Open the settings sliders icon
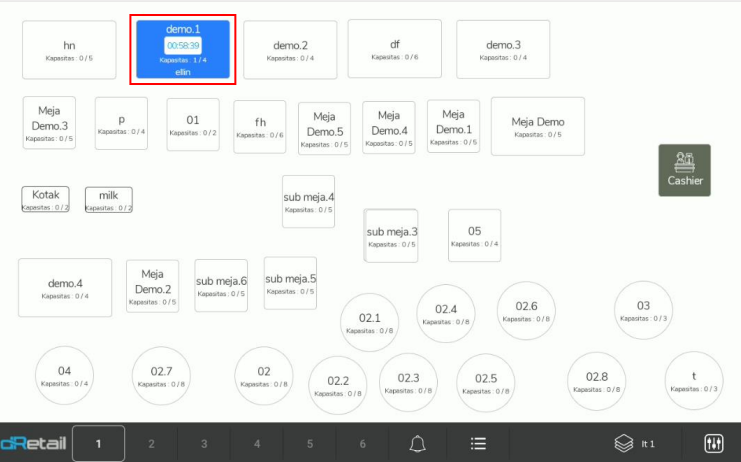The image size is (741, 462). [714, 443]
